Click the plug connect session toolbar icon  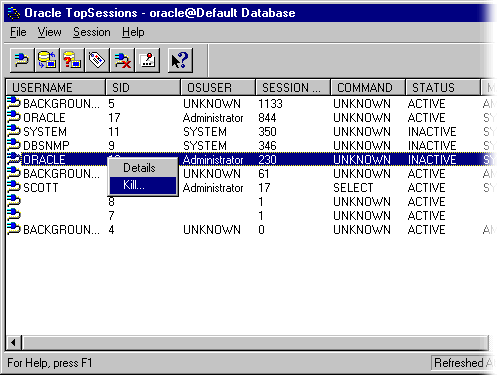point(22,60)
